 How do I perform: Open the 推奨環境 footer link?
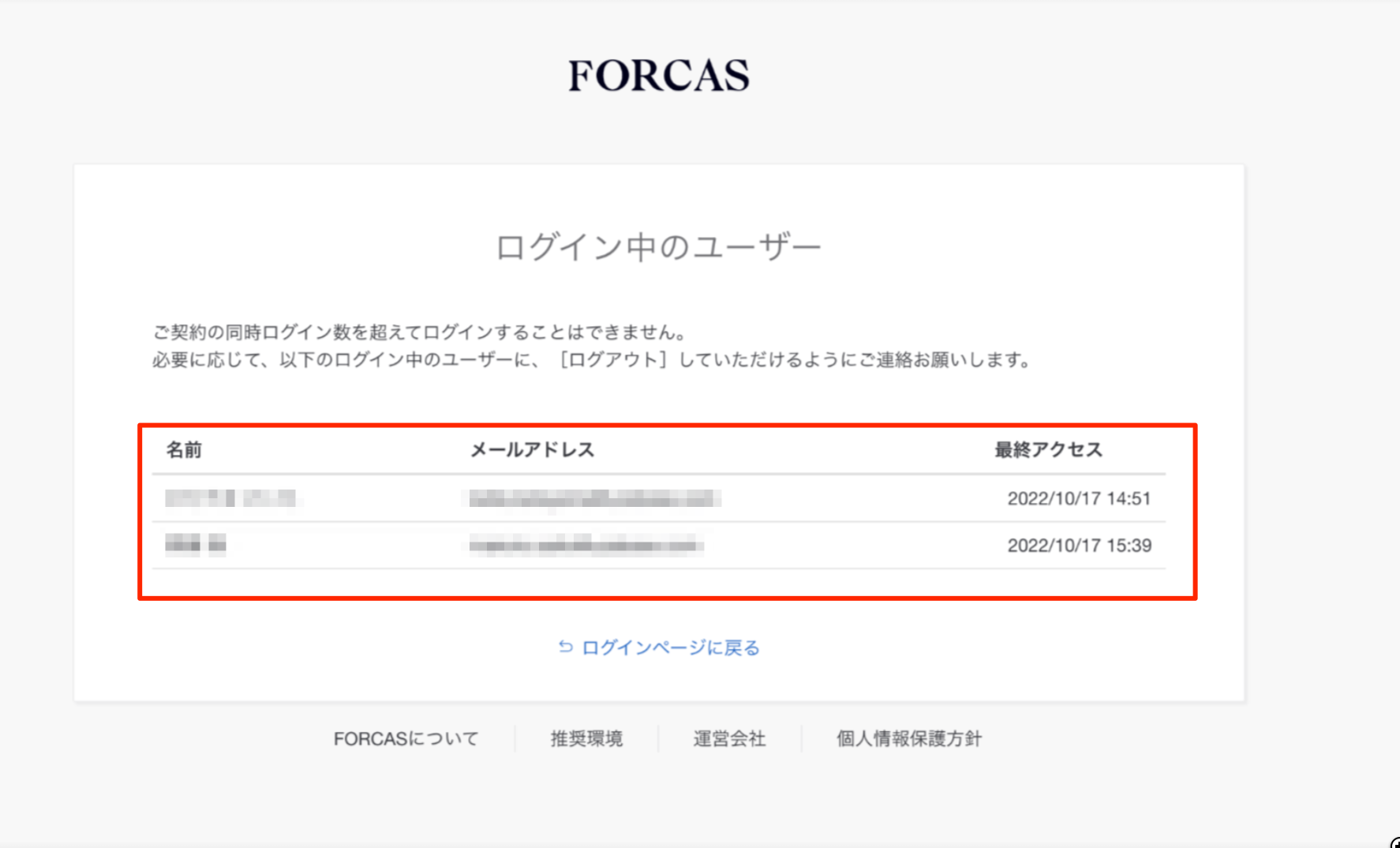586,739
